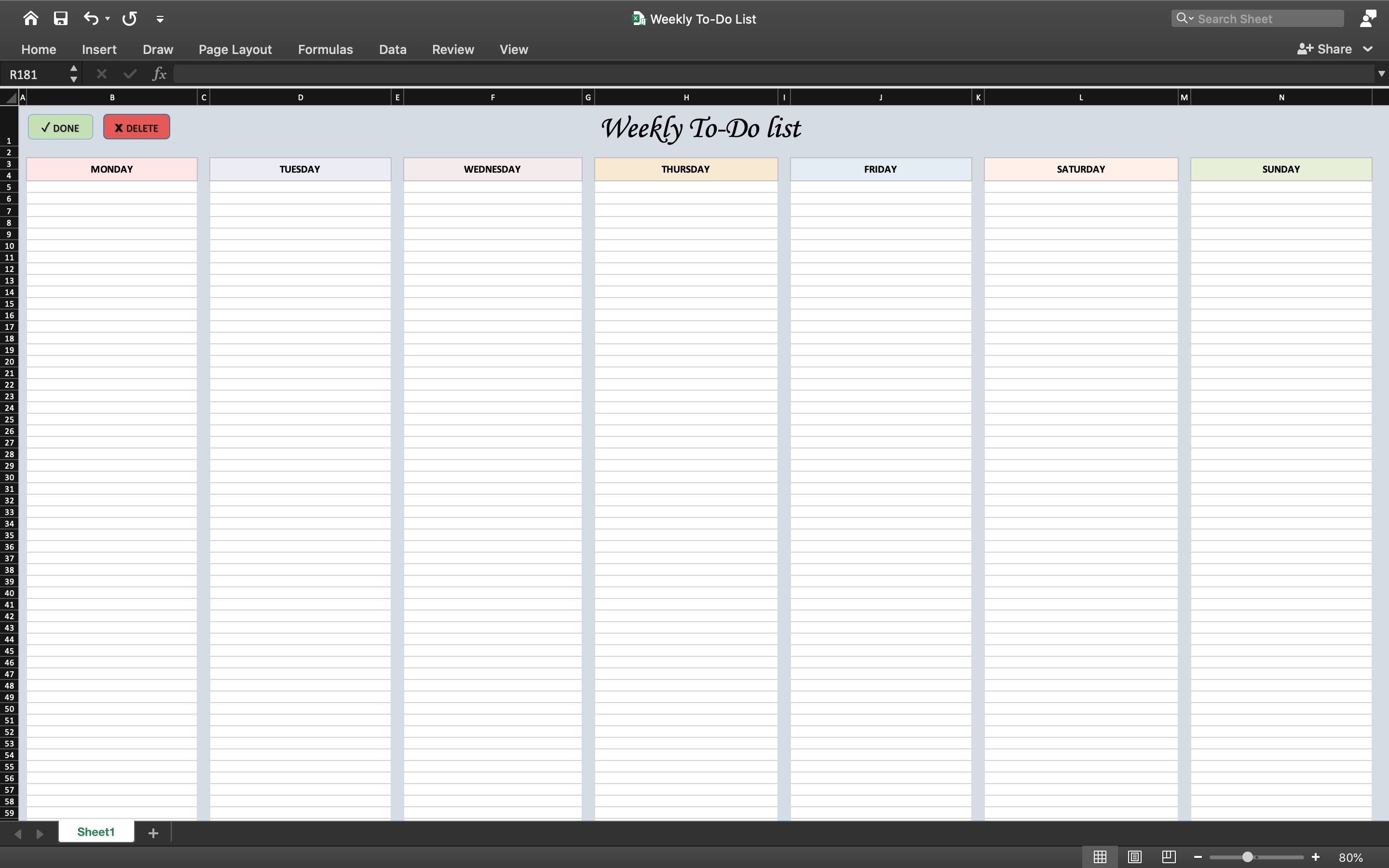Image resolution: width=1389 pixels, height=868 pixels.
Task: Switch to Normal view in status bar
Action: coord(1100,856)
